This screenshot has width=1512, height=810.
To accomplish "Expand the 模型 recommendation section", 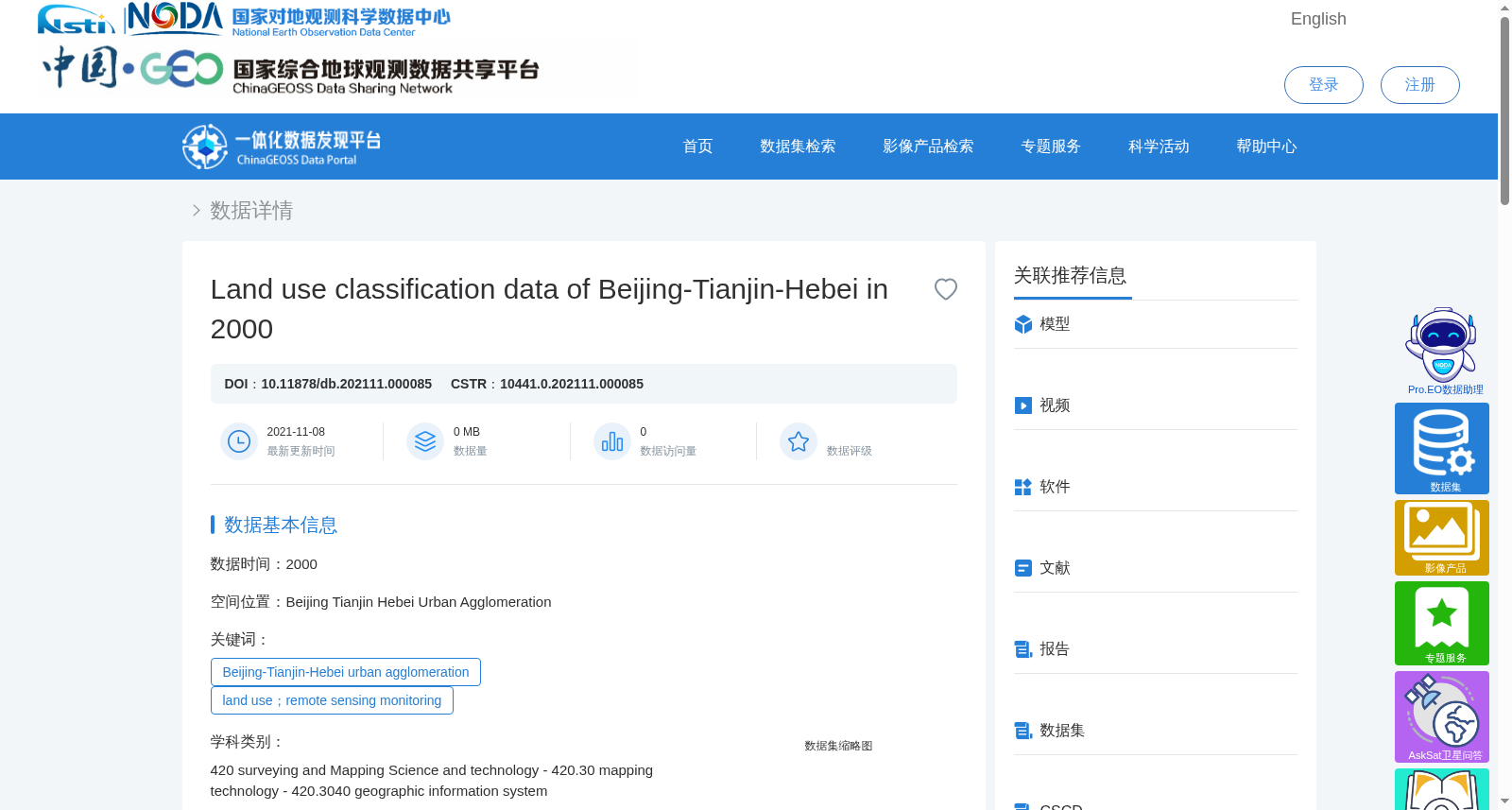I will tap(1155, 324).
